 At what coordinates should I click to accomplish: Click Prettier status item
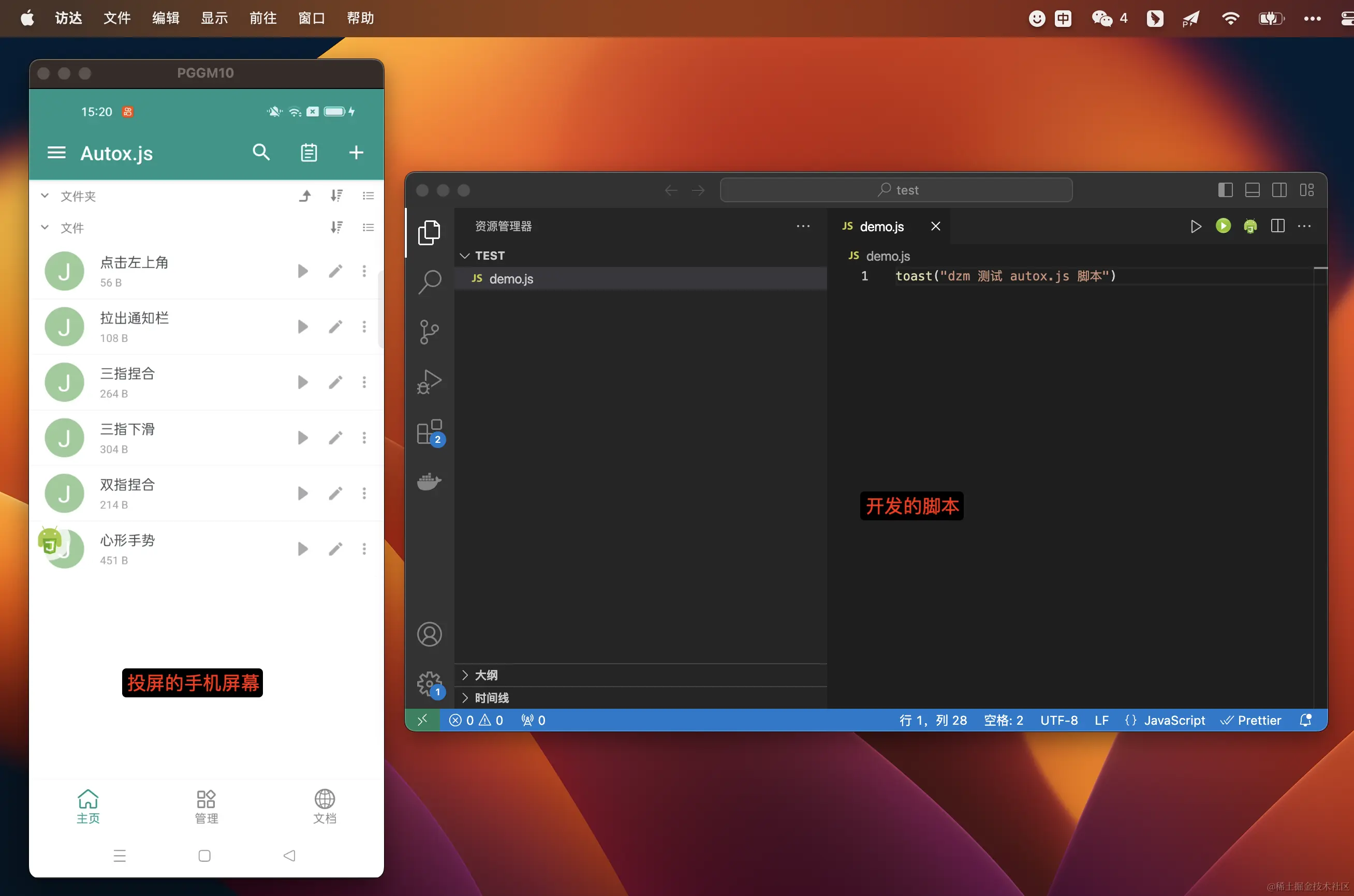pyautogui.click(x=1250, y=720)
